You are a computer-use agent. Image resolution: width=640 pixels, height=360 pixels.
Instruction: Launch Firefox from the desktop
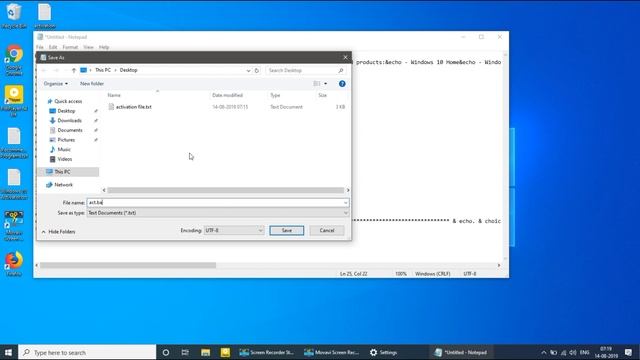14,263
